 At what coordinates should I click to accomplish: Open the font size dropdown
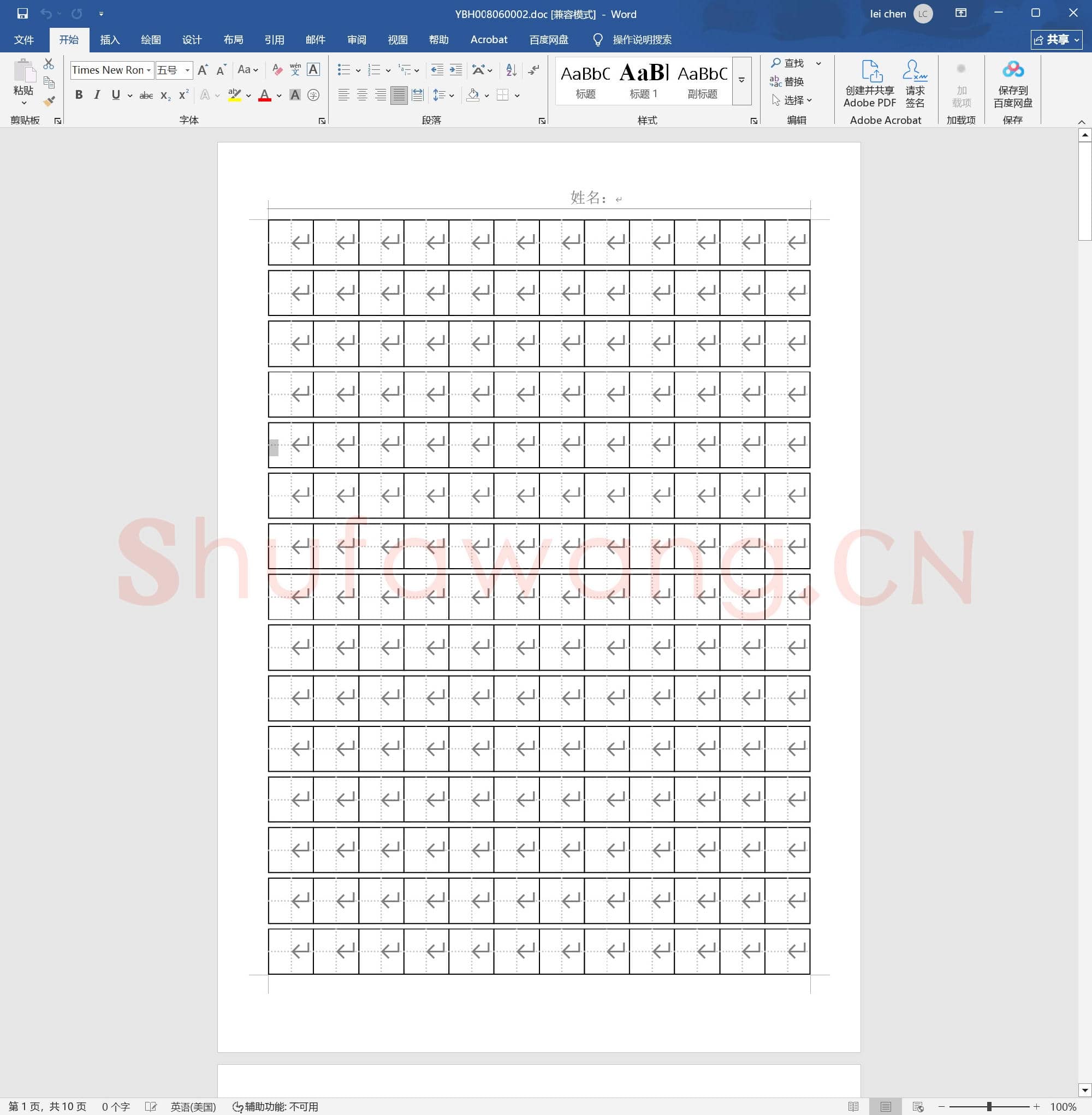coord(187,70)
